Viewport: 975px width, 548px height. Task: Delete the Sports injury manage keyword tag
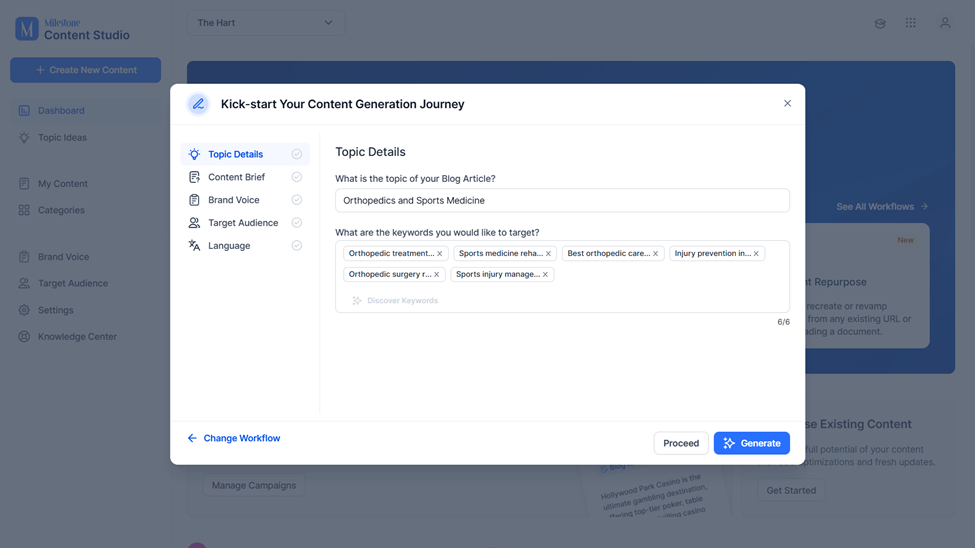click(545, 274)
